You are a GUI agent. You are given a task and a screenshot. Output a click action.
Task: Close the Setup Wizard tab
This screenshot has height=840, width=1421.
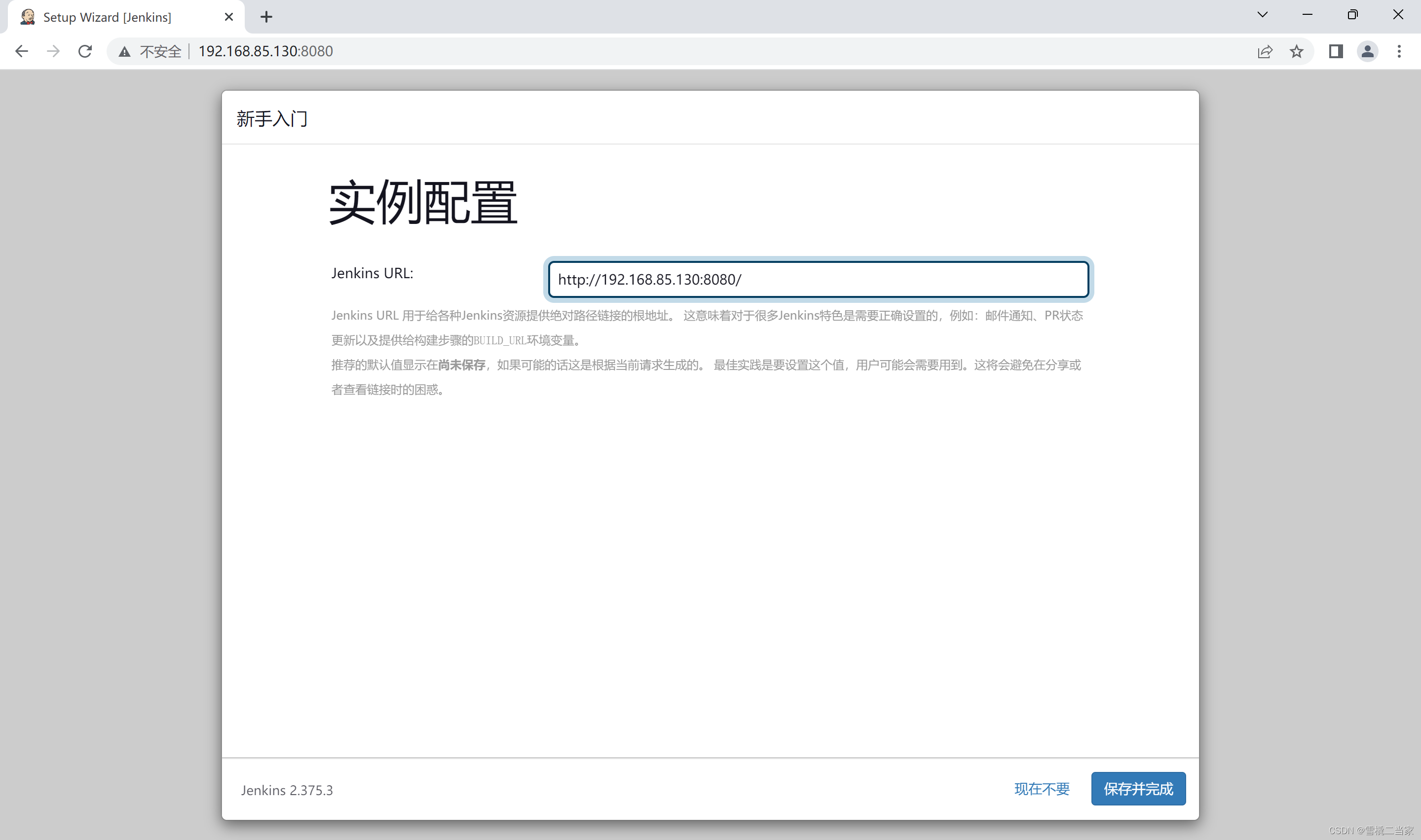229,17
